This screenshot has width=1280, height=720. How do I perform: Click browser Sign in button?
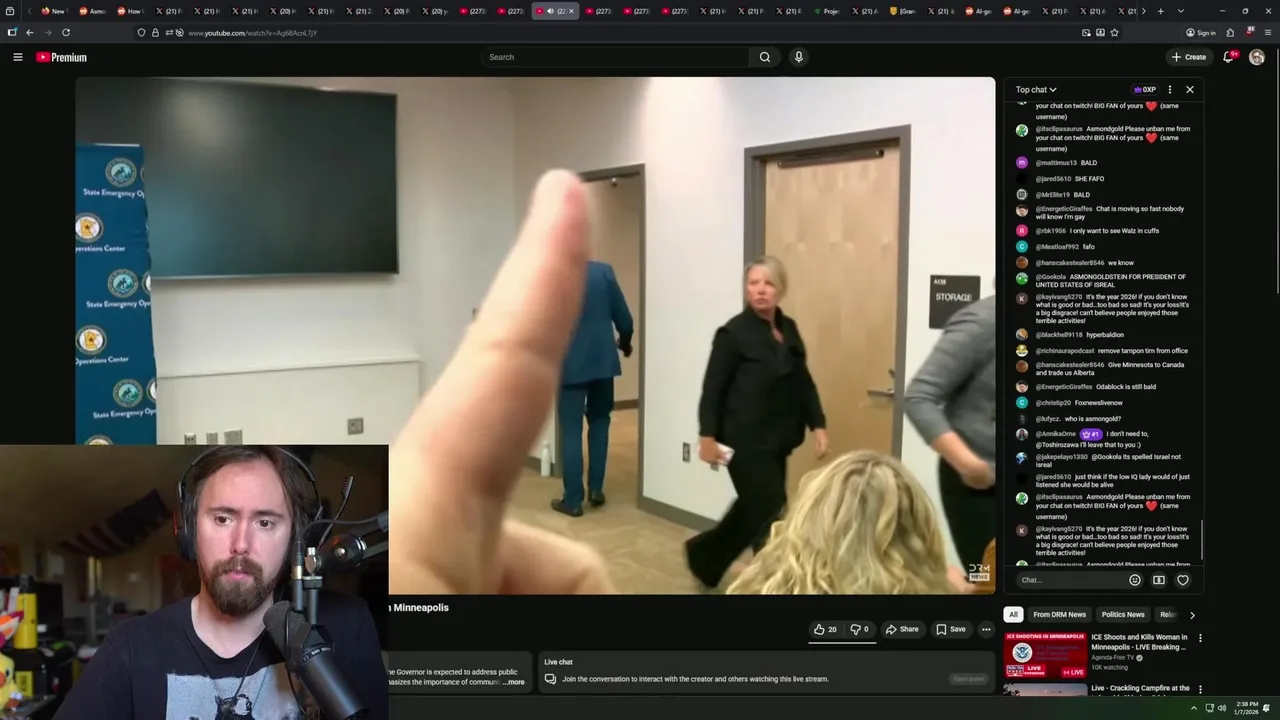pos(1201,32)
